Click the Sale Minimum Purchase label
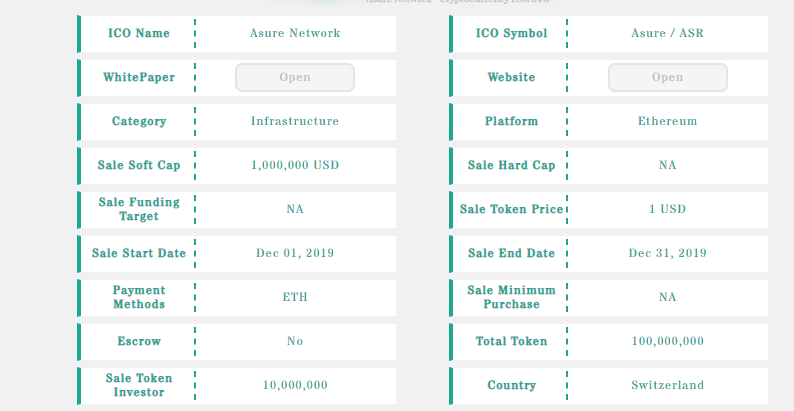This screenshot has height=411, width=794. [511, 297]
